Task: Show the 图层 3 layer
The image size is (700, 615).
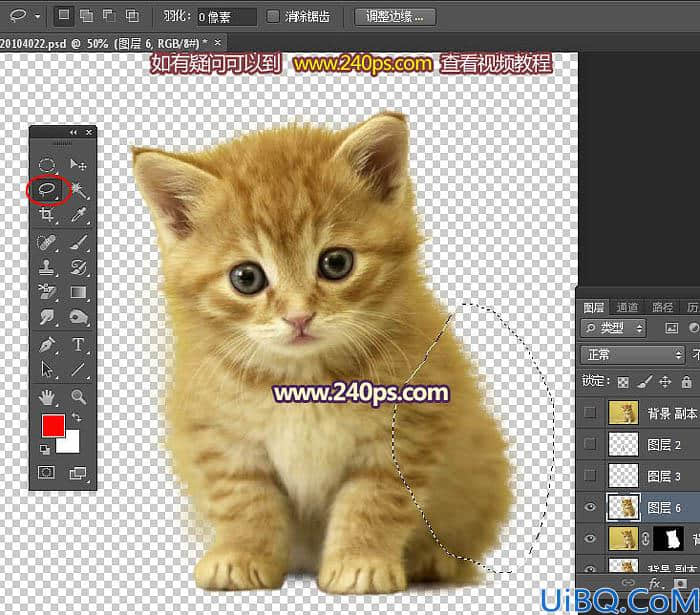Action: coord(590,475)
